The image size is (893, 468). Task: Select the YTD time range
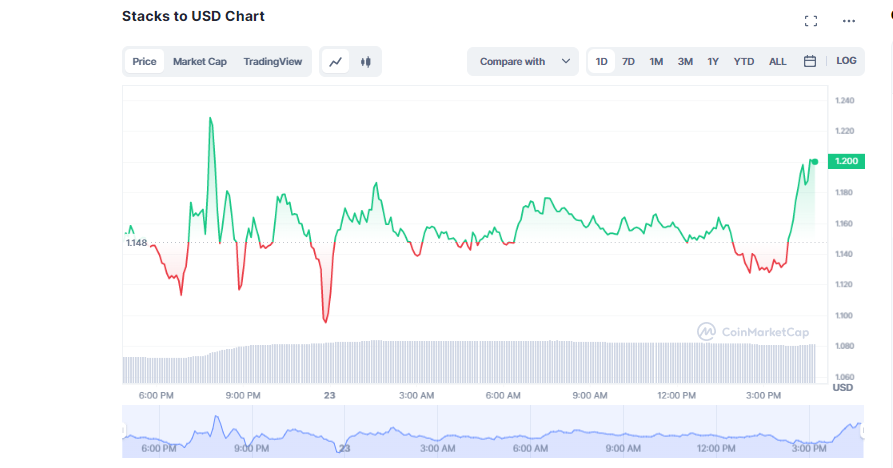pos(744,61)
